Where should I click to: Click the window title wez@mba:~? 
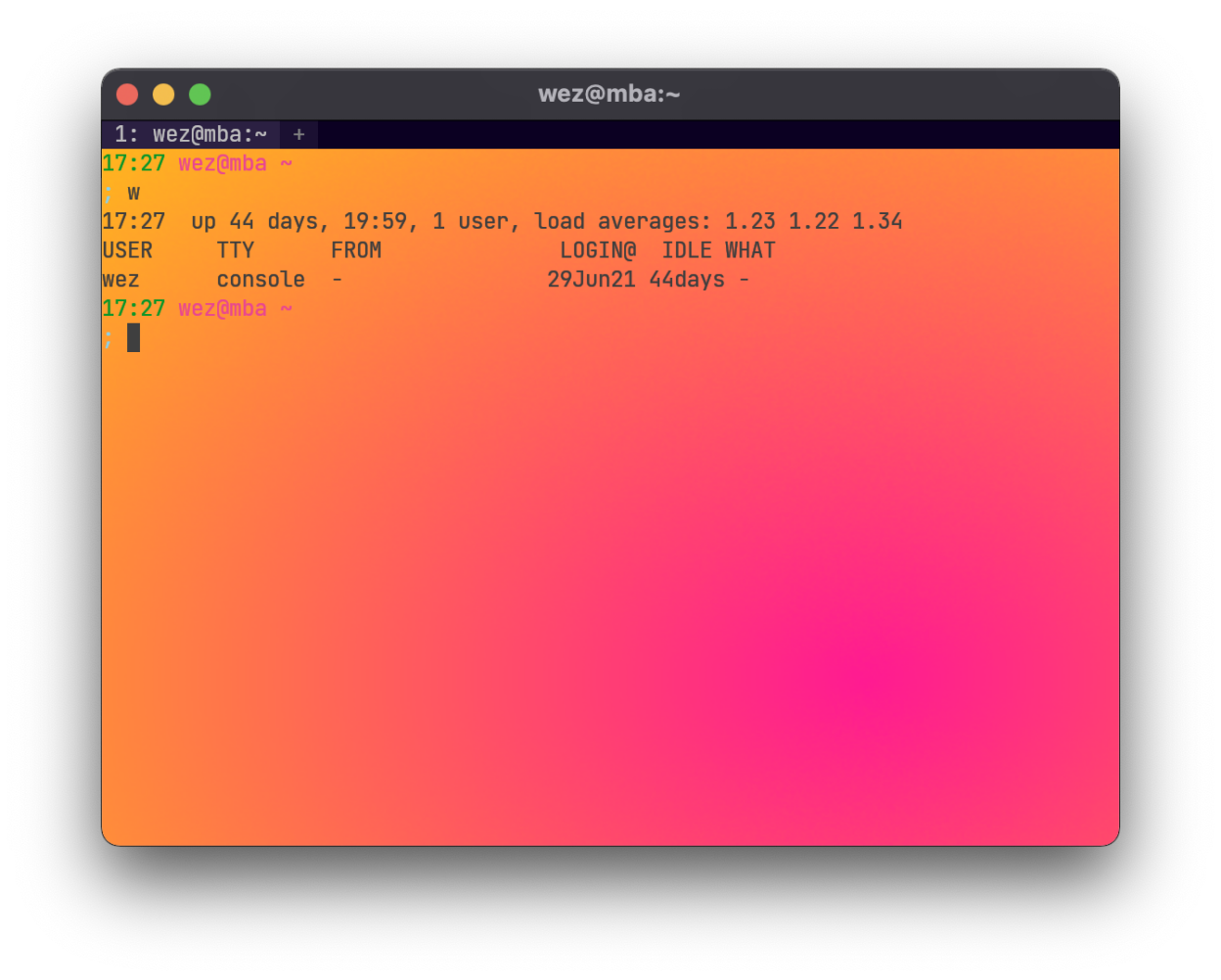coord(609,95)
